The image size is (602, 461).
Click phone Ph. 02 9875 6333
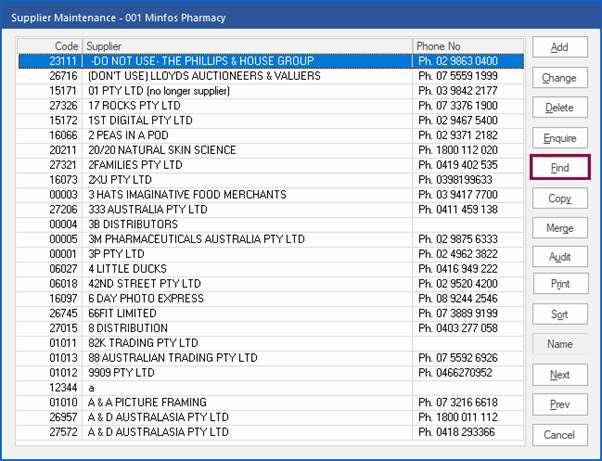tap(458, 239)
